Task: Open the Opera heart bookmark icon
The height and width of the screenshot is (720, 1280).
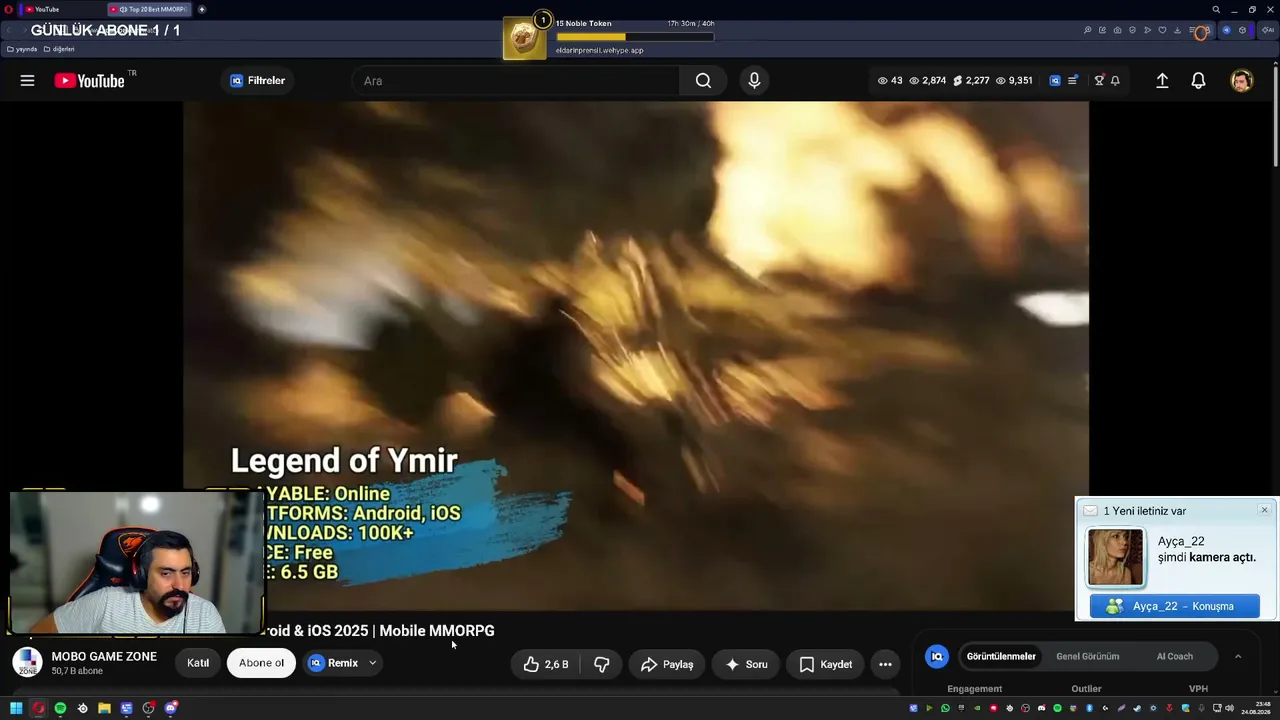Action: pos(1162,30)
